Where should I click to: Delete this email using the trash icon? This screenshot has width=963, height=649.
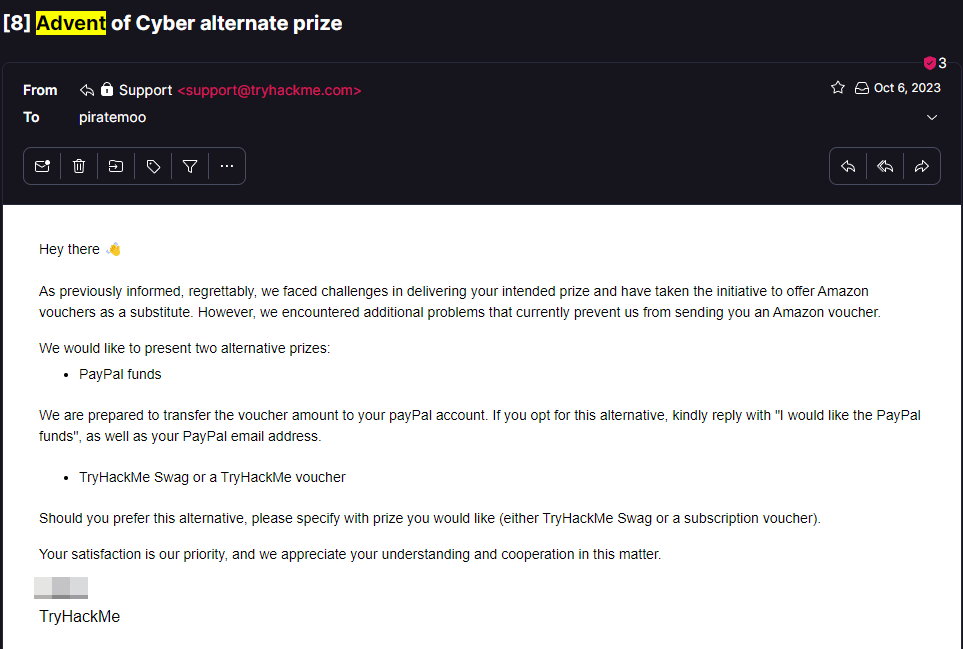pos(79,166)
